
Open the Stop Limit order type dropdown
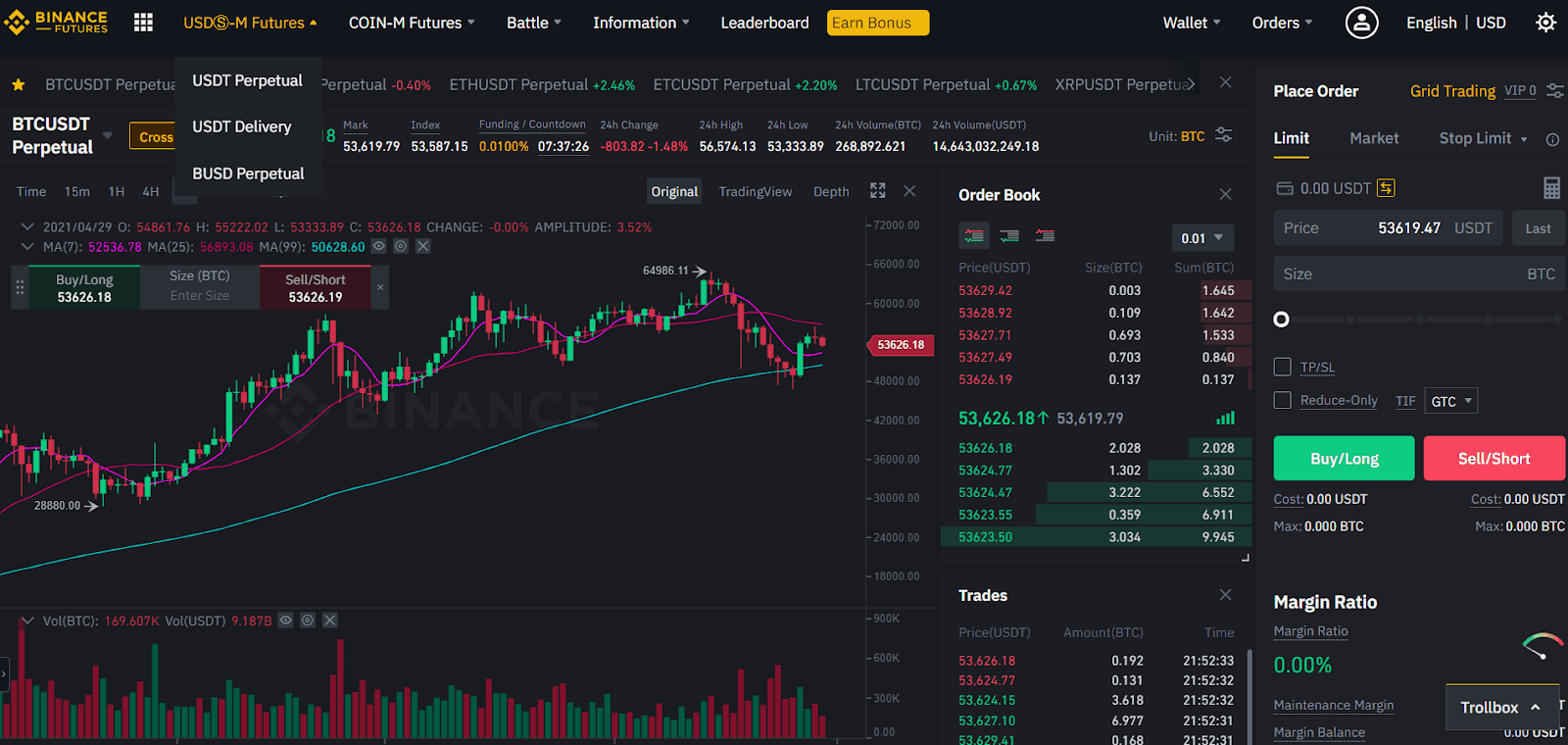1483,138
